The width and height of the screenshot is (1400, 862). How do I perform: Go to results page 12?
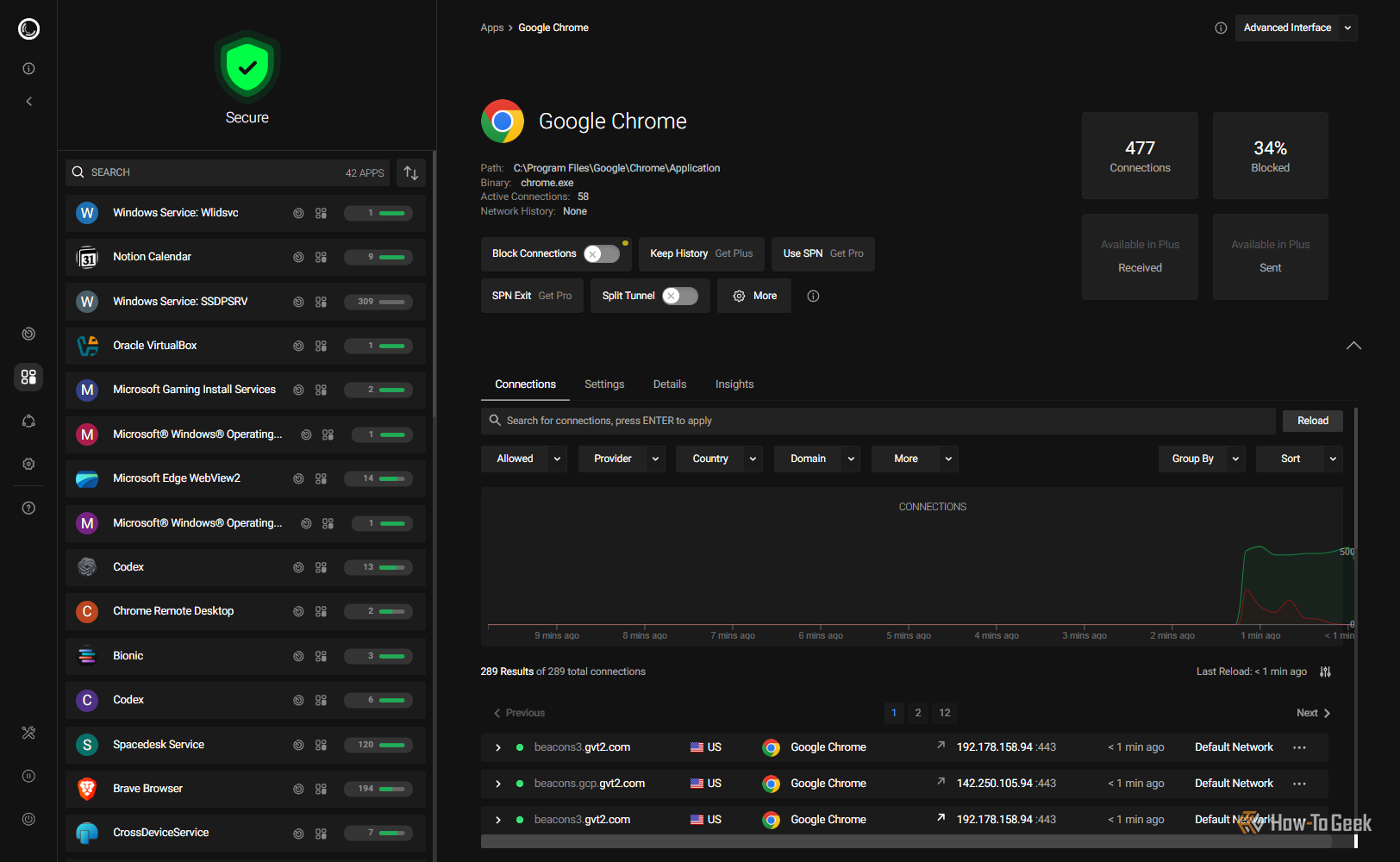click(x=945, y=713)
